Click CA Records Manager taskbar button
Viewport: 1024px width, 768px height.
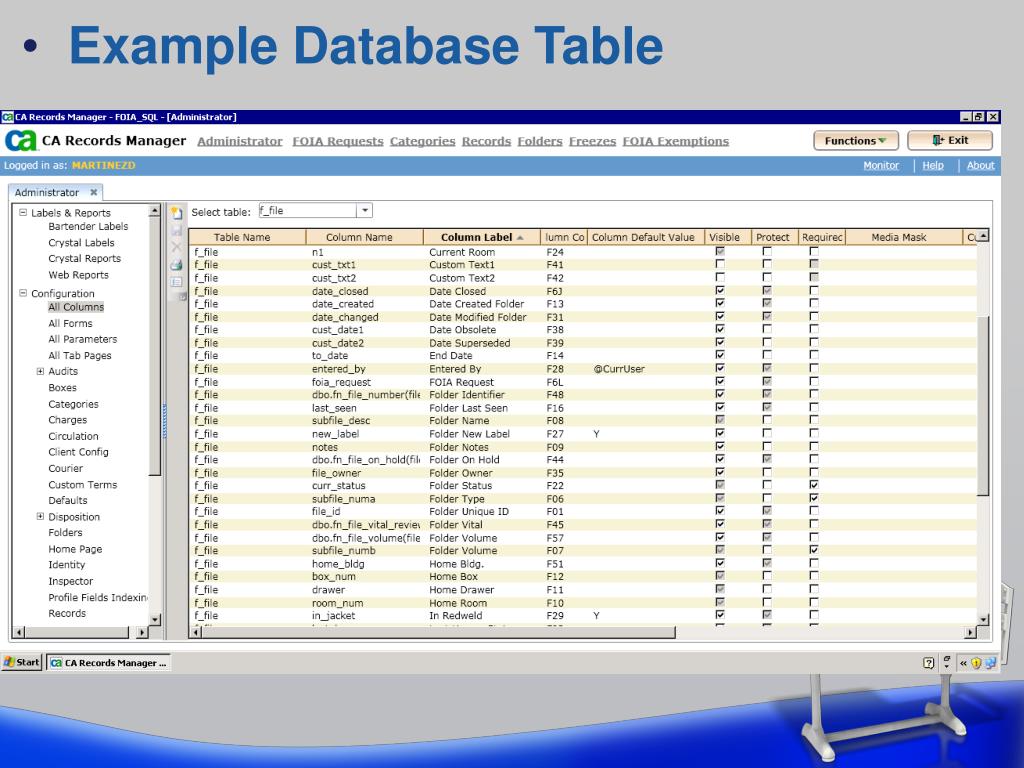(x=108, y=663)
